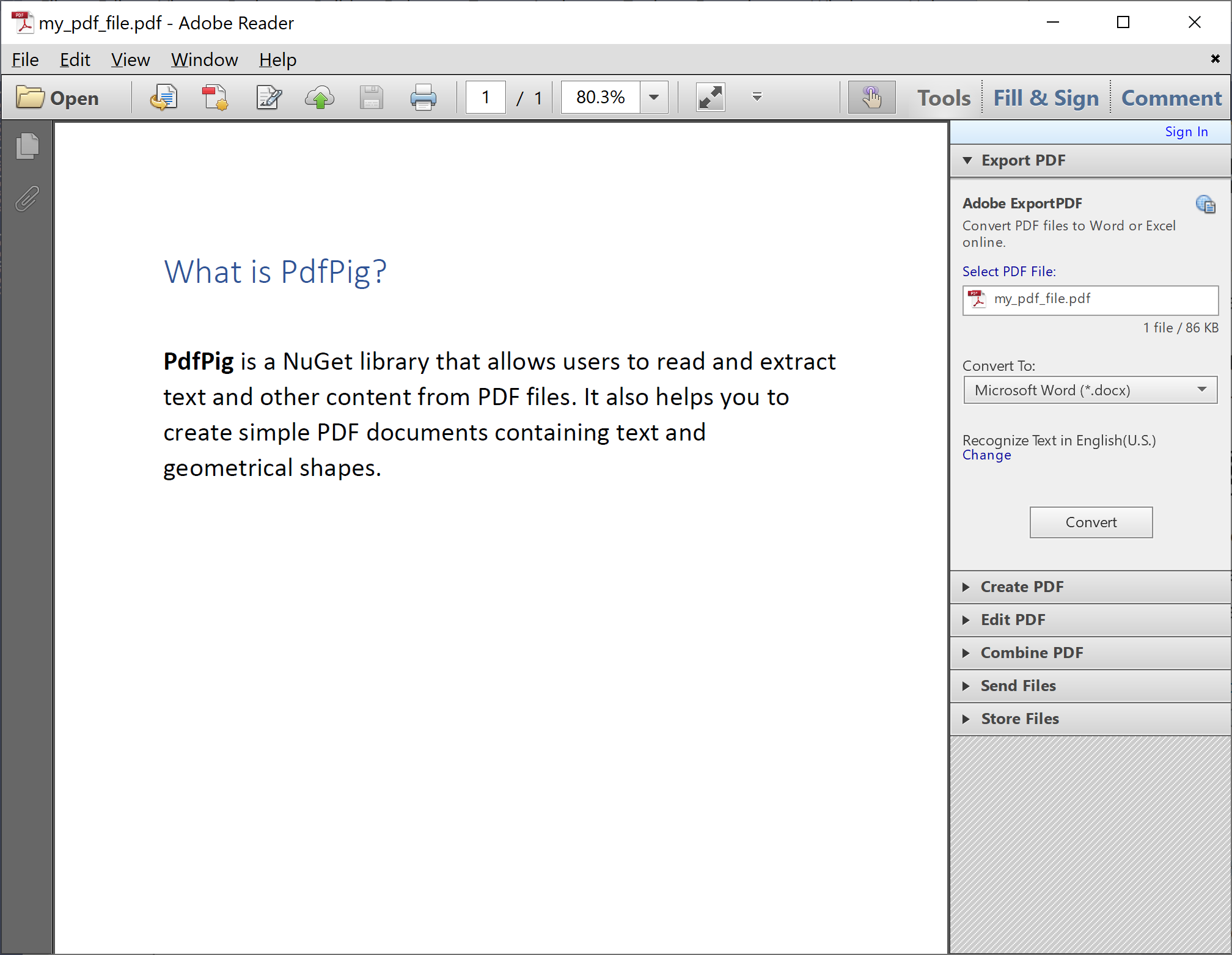Click the Open folder icon
This screenshot has width=1232, height=955.
coord(30,98)
